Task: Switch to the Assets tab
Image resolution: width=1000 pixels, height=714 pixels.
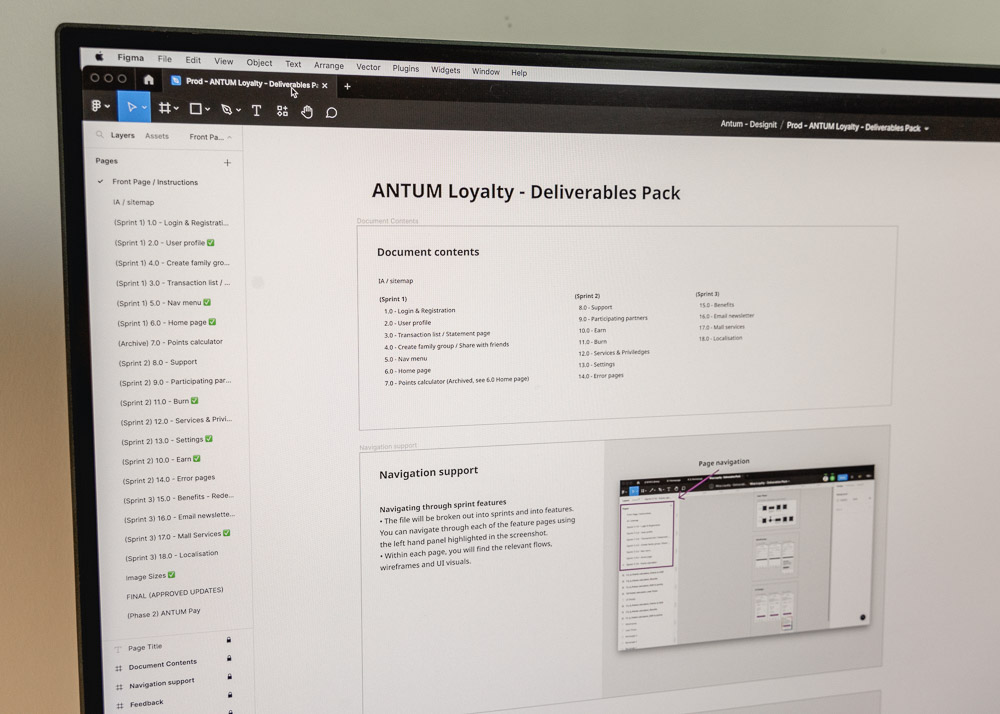Action: 157,136
